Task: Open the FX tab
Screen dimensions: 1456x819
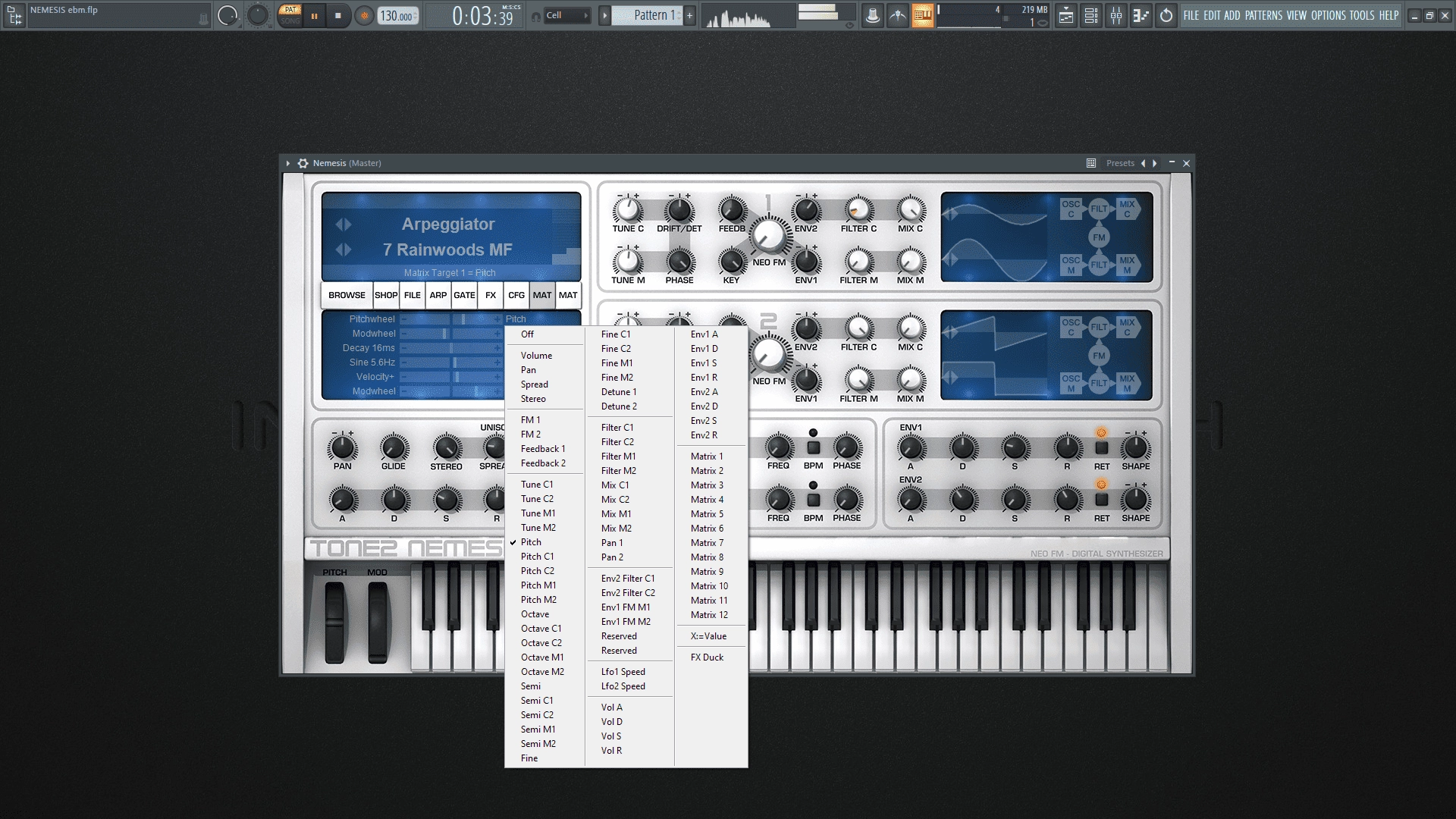Action: click(491, 295)
